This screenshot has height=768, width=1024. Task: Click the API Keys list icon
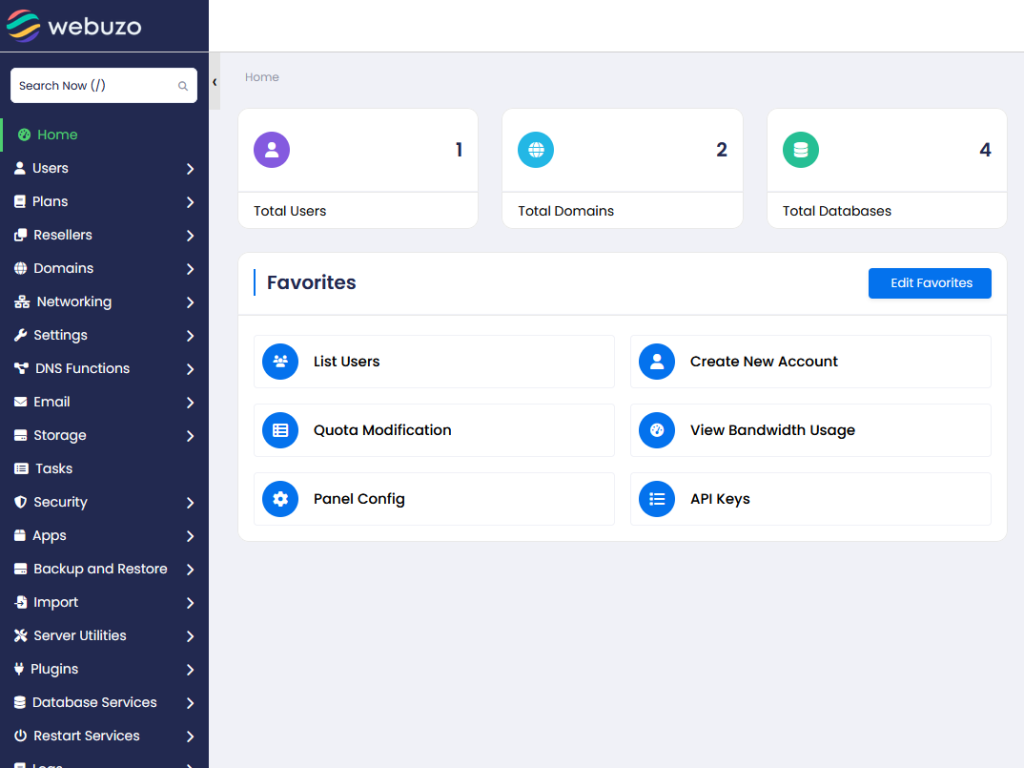coord(657,498)
